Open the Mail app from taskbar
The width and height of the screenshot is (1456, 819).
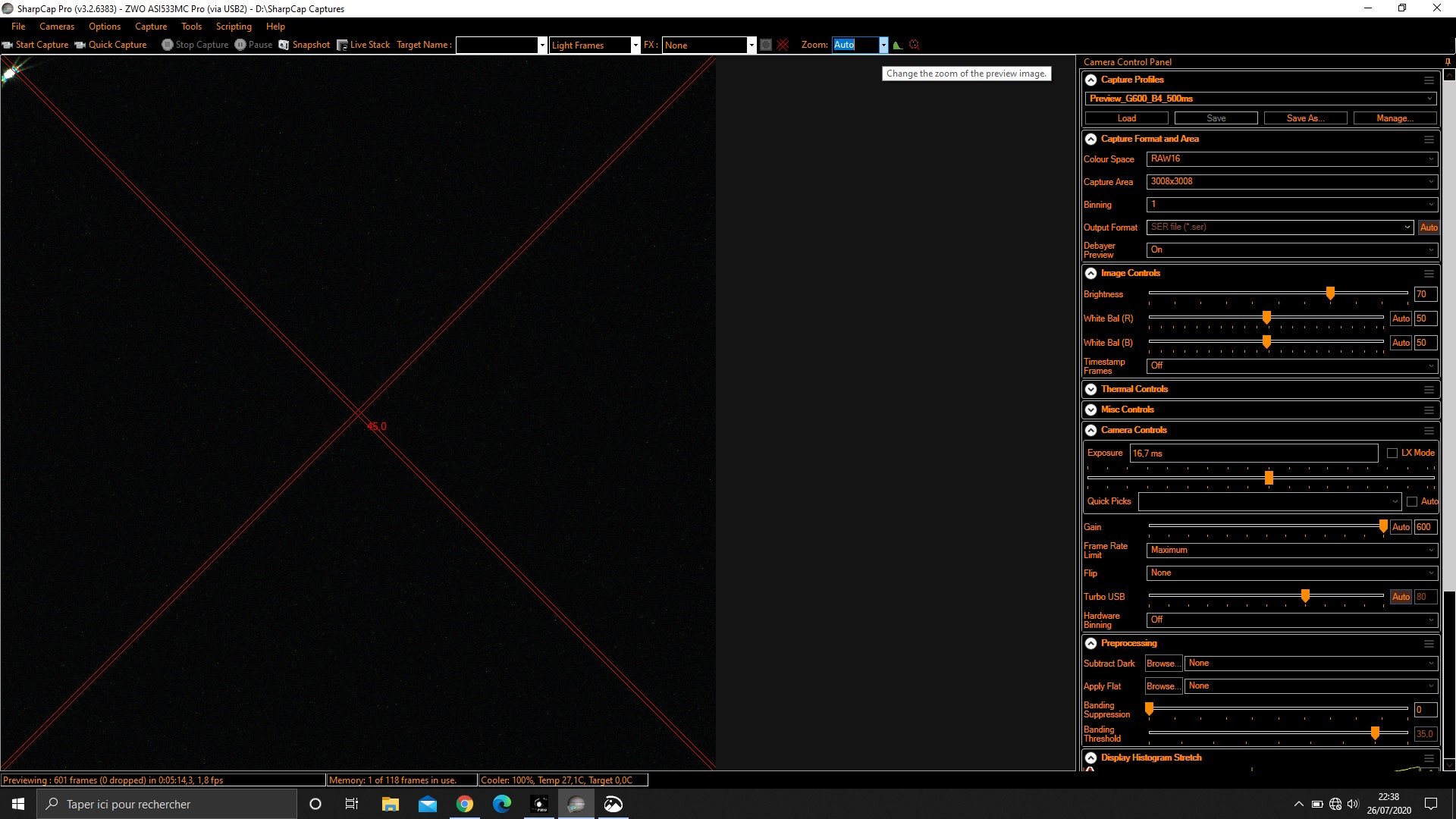428,804
